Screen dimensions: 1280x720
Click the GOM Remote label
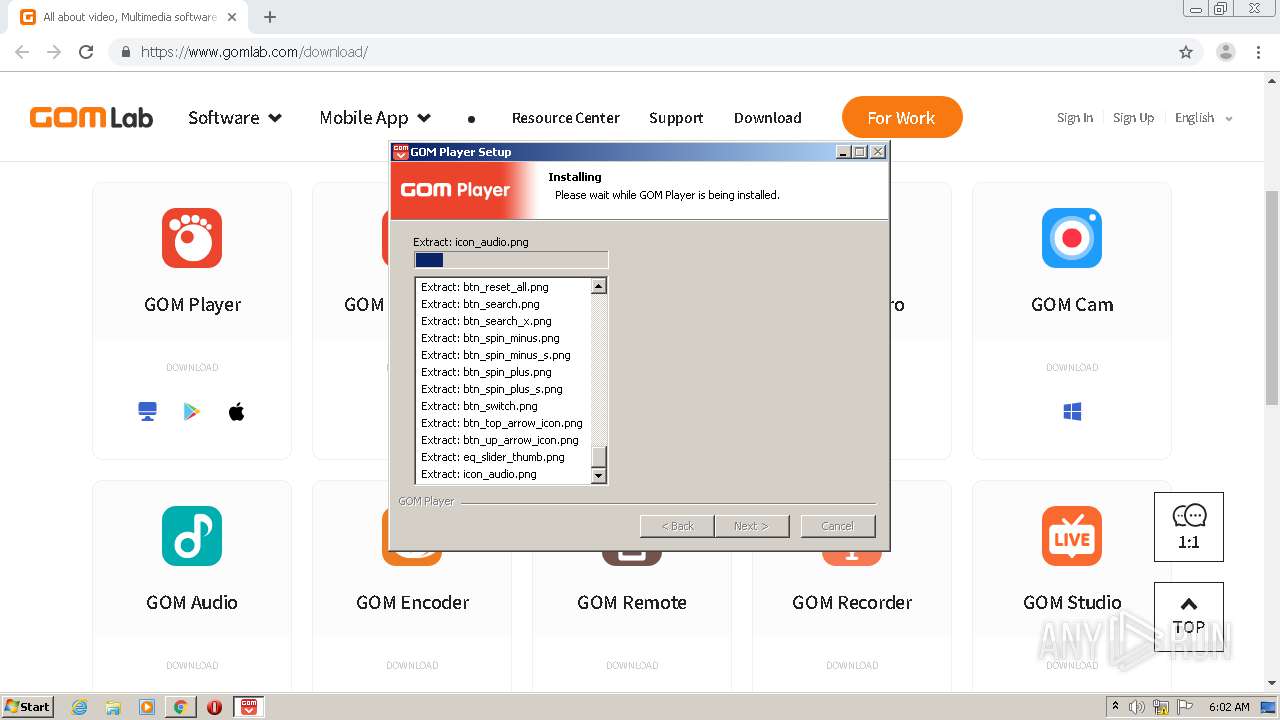632,603
